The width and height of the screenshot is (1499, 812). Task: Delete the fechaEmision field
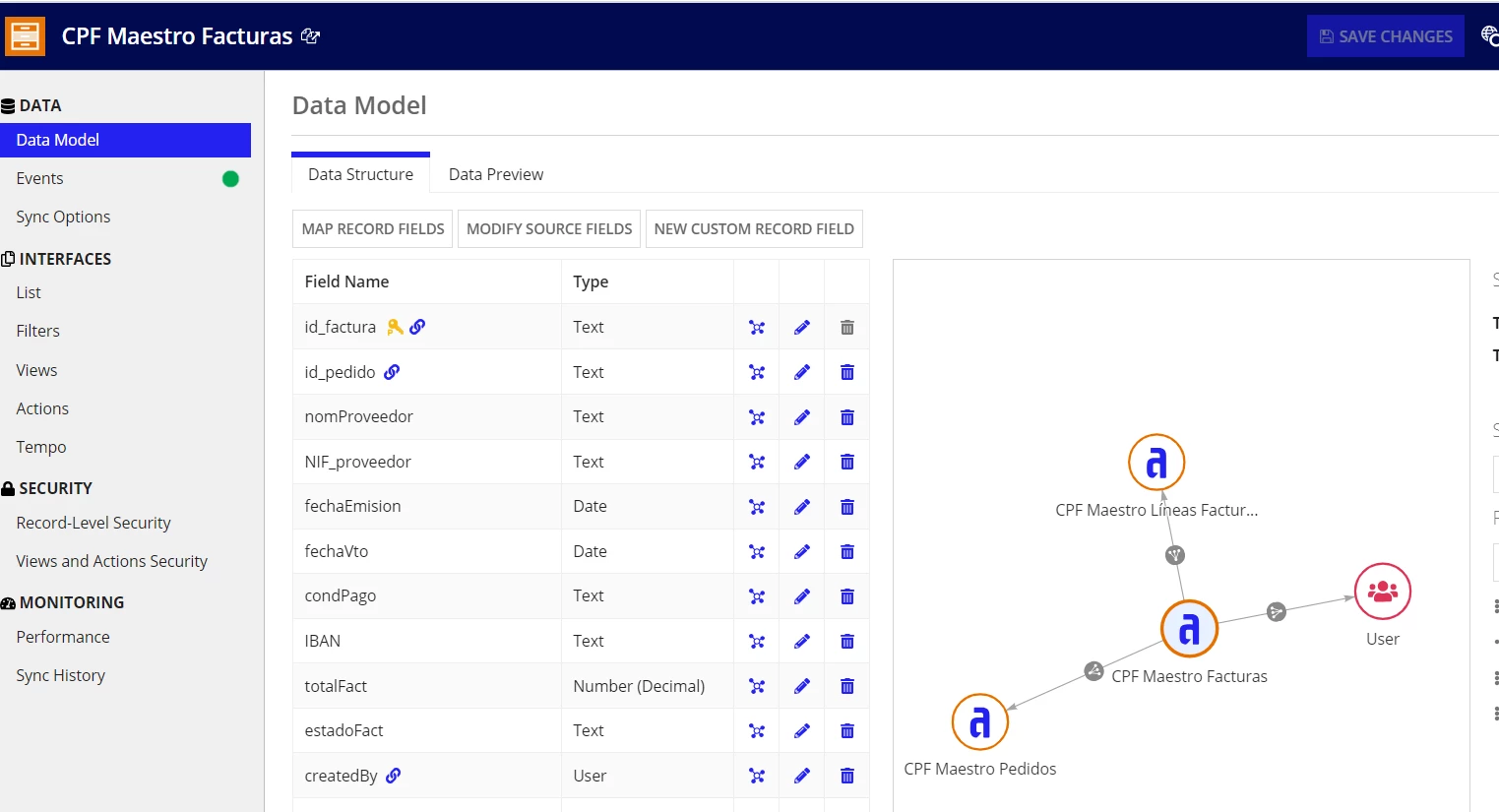847,507
